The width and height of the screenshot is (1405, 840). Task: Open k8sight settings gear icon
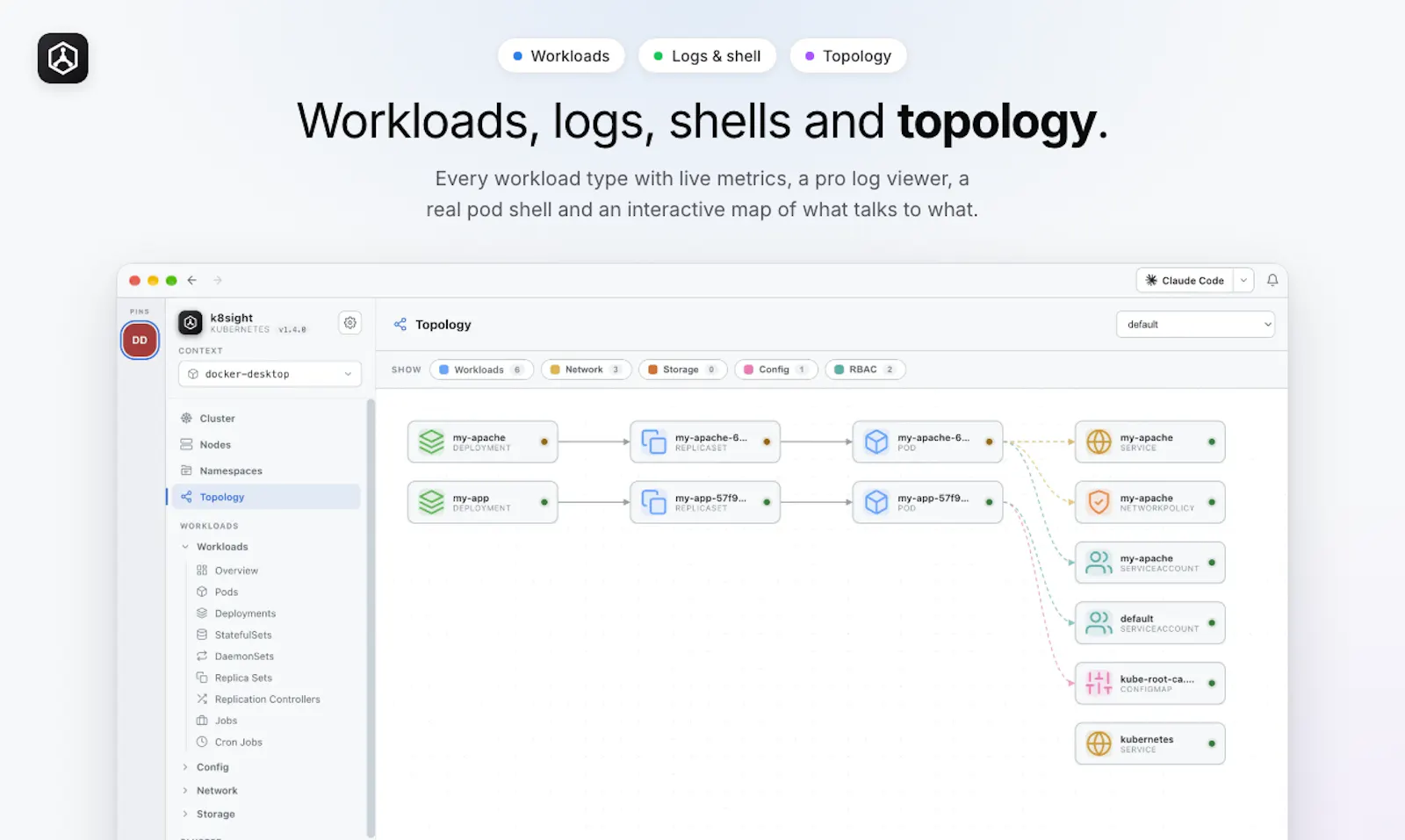(349, 323)
